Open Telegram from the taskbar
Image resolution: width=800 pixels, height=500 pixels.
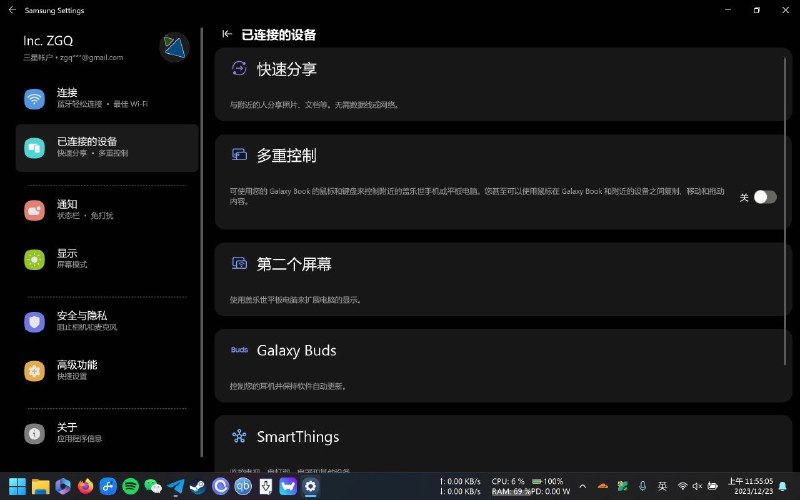(176, 486)
